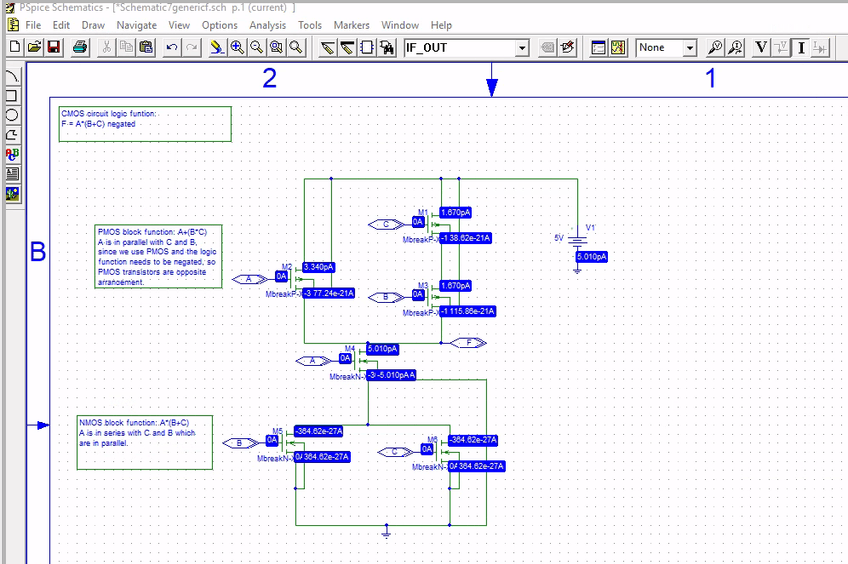848x564 pixels.
Task: Open the Draw menu
Action: pos(93,24)
